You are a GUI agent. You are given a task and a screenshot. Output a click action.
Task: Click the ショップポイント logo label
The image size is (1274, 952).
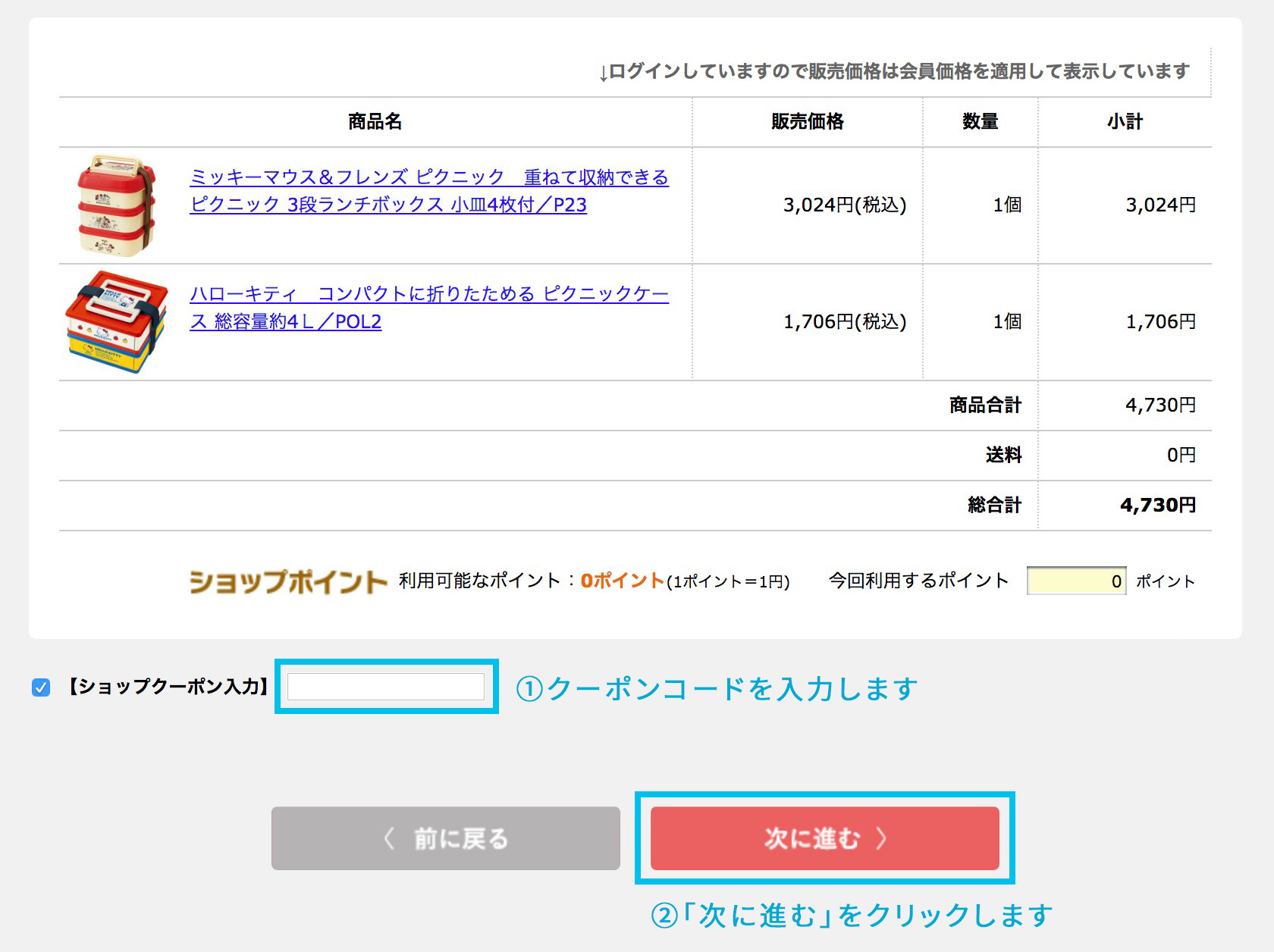(288, 581)
